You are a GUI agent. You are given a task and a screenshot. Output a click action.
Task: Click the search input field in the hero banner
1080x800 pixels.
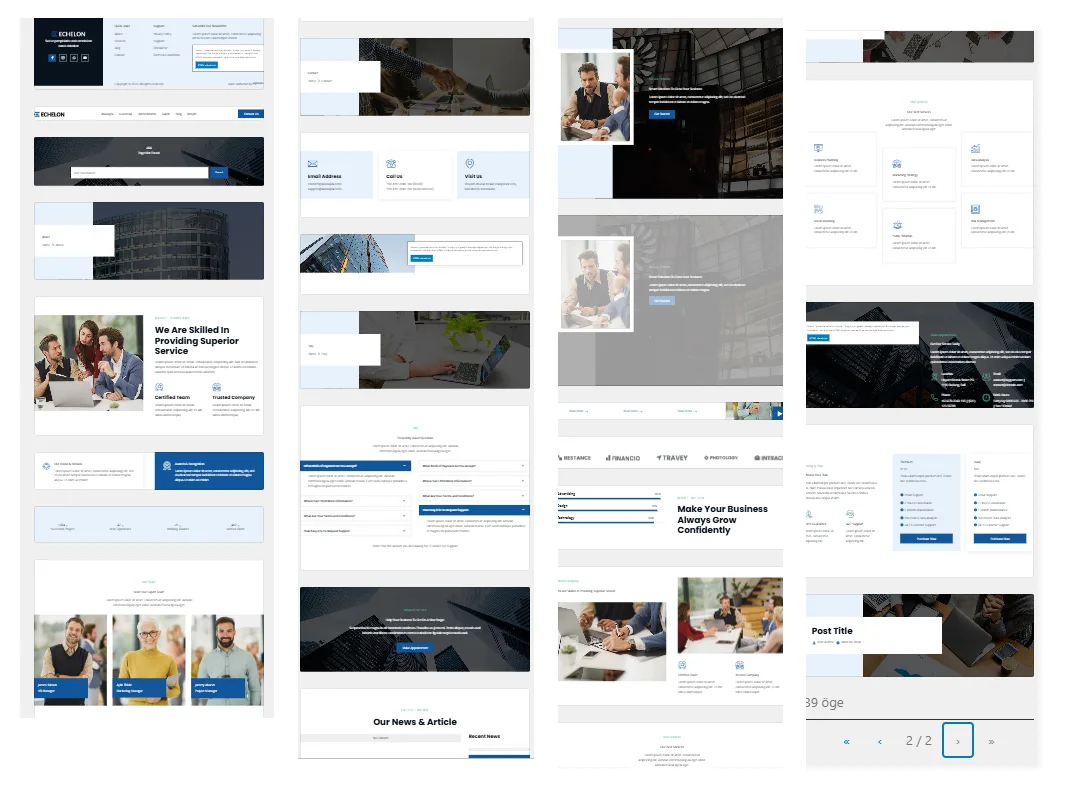pyautogui.click(x=139, y=172)
